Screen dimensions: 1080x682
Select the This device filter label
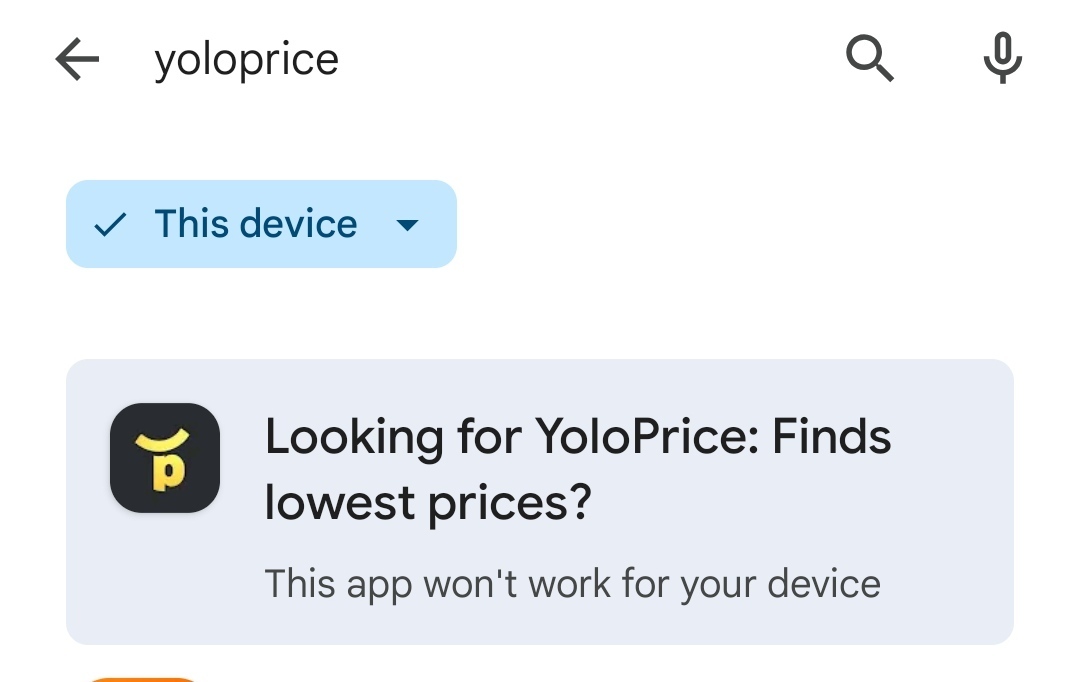[x=255, y=224]
